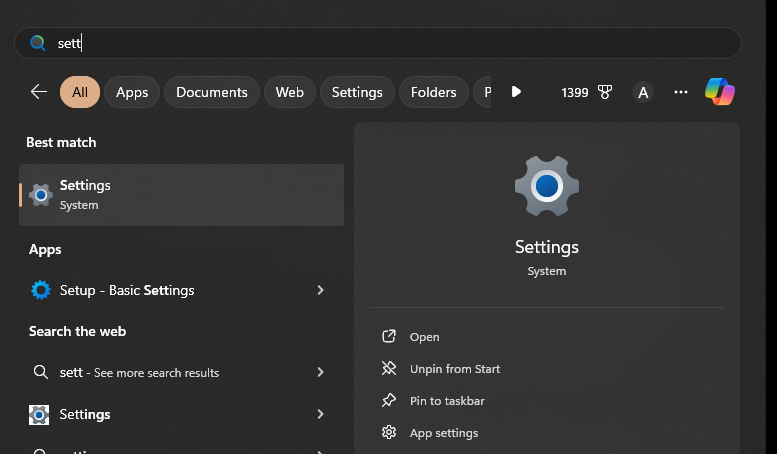Switch to the Apps filter tab
The image size is (777, 454).
coord(132,92)
